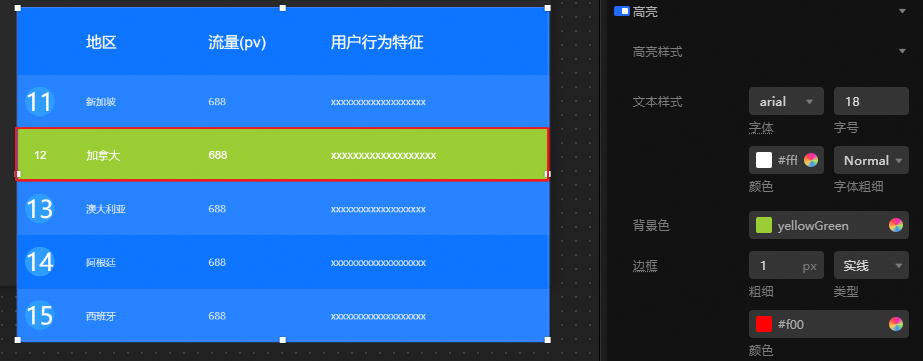Collapse the 高亮样式 section arrow
The height and width of the screenshot is (361, 923).
[x=902, y=52]
